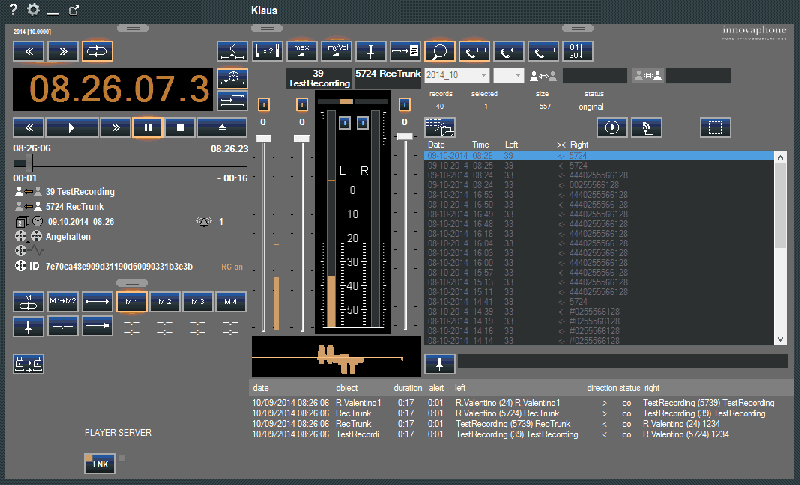Click the channel swap icon at lower left
The width and height of the screenshot is (800, 485).
29,364
